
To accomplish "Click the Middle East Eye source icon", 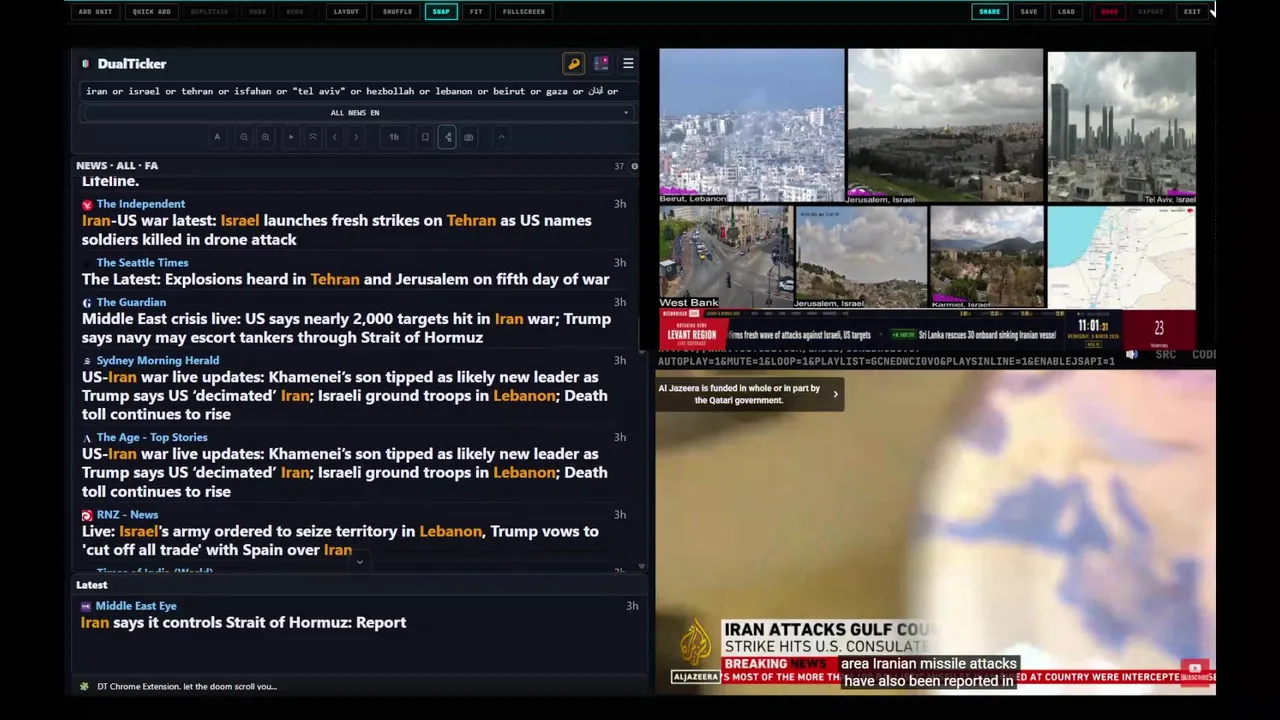I will (86, 606).
